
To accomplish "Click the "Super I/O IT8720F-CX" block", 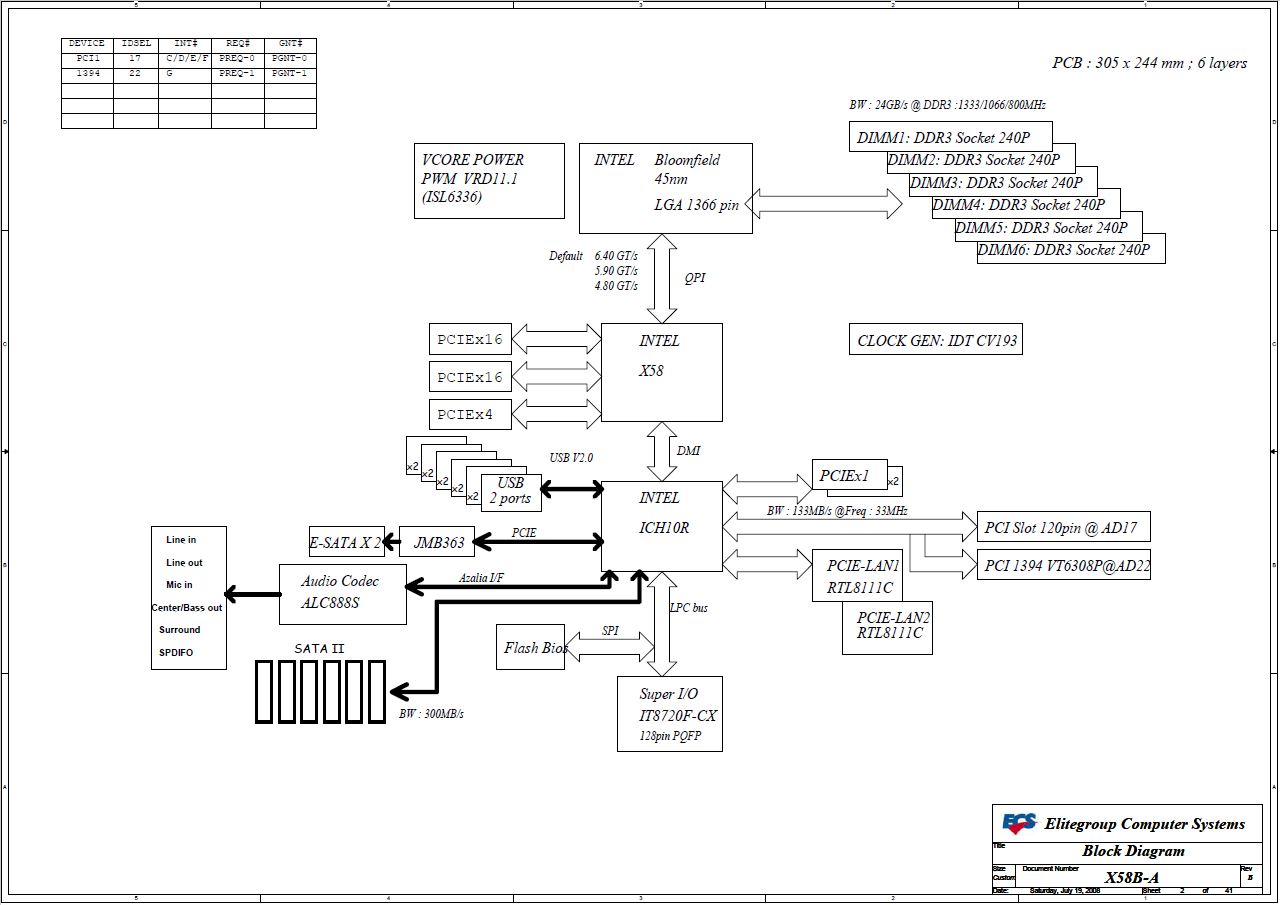I will pyautogui.click(x=670, y=714).
